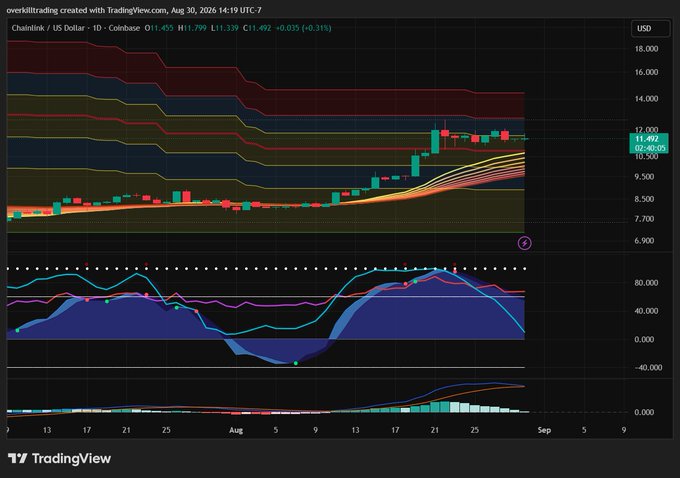Click the high value H11.799
This screenshot has width=680, height=478.
[x=192, y=28]
